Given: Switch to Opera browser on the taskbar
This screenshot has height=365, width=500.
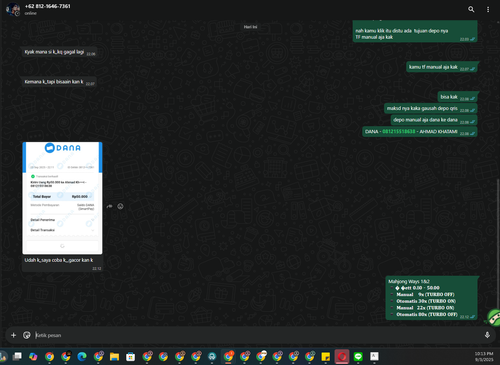Looking at the screenshot, I should pyautogui.click(x=342, y=357).
